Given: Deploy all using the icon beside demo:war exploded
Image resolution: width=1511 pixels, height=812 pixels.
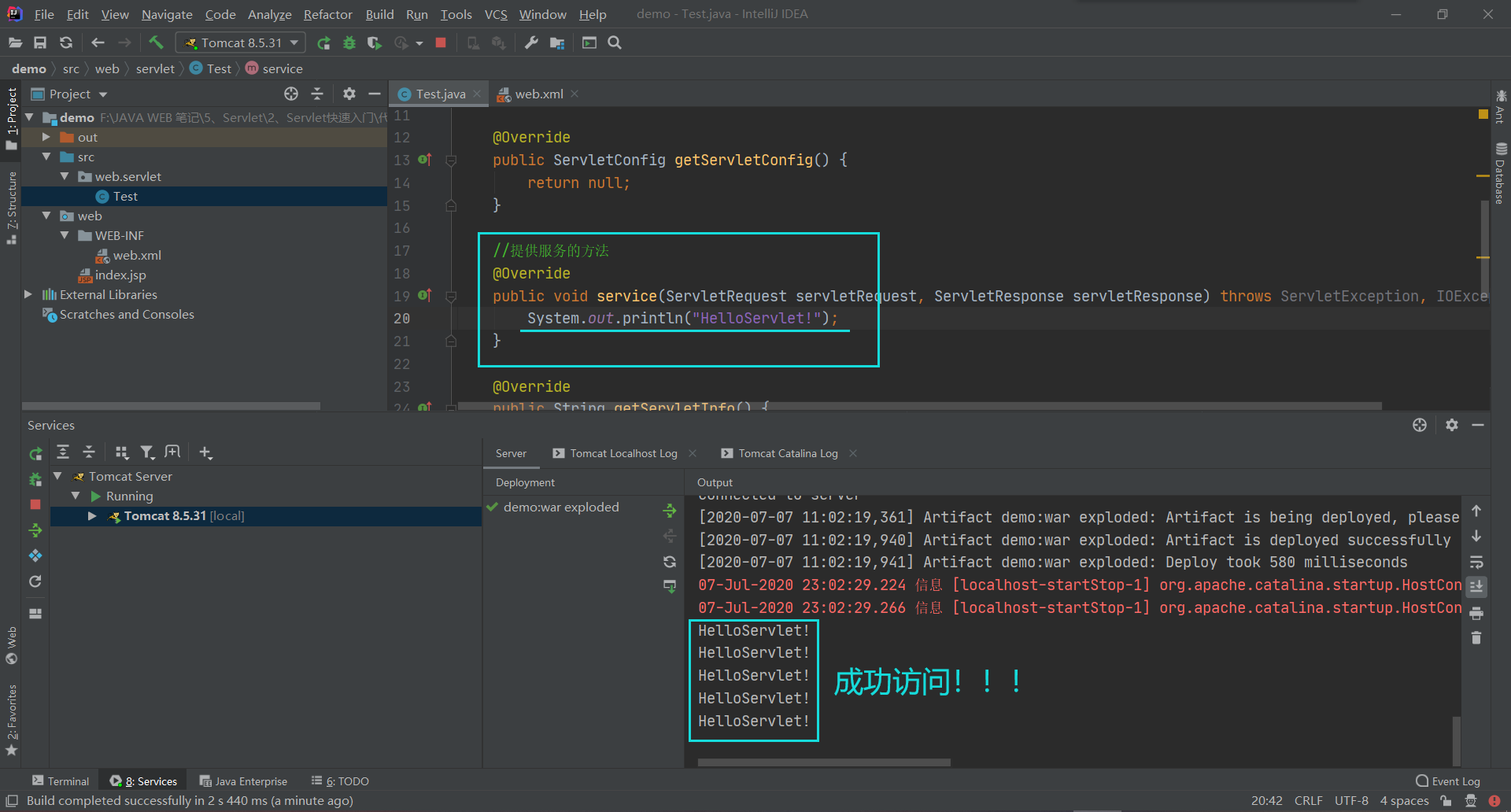Looking at the screenshot, I should click(x=670, y=511).
